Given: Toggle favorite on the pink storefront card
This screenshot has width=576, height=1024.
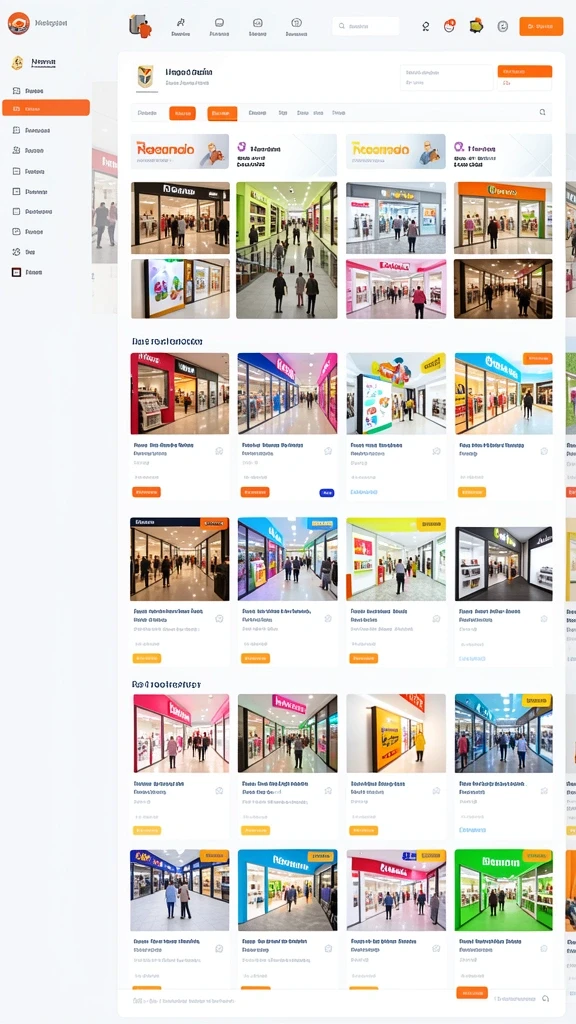Looking at the screenshot, I should pos(219,791).
